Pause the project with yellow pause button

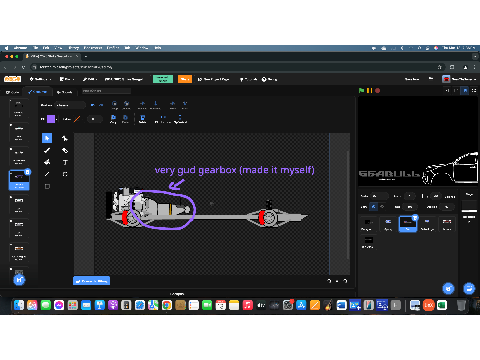pyautogui.click(x=369, y=90)
